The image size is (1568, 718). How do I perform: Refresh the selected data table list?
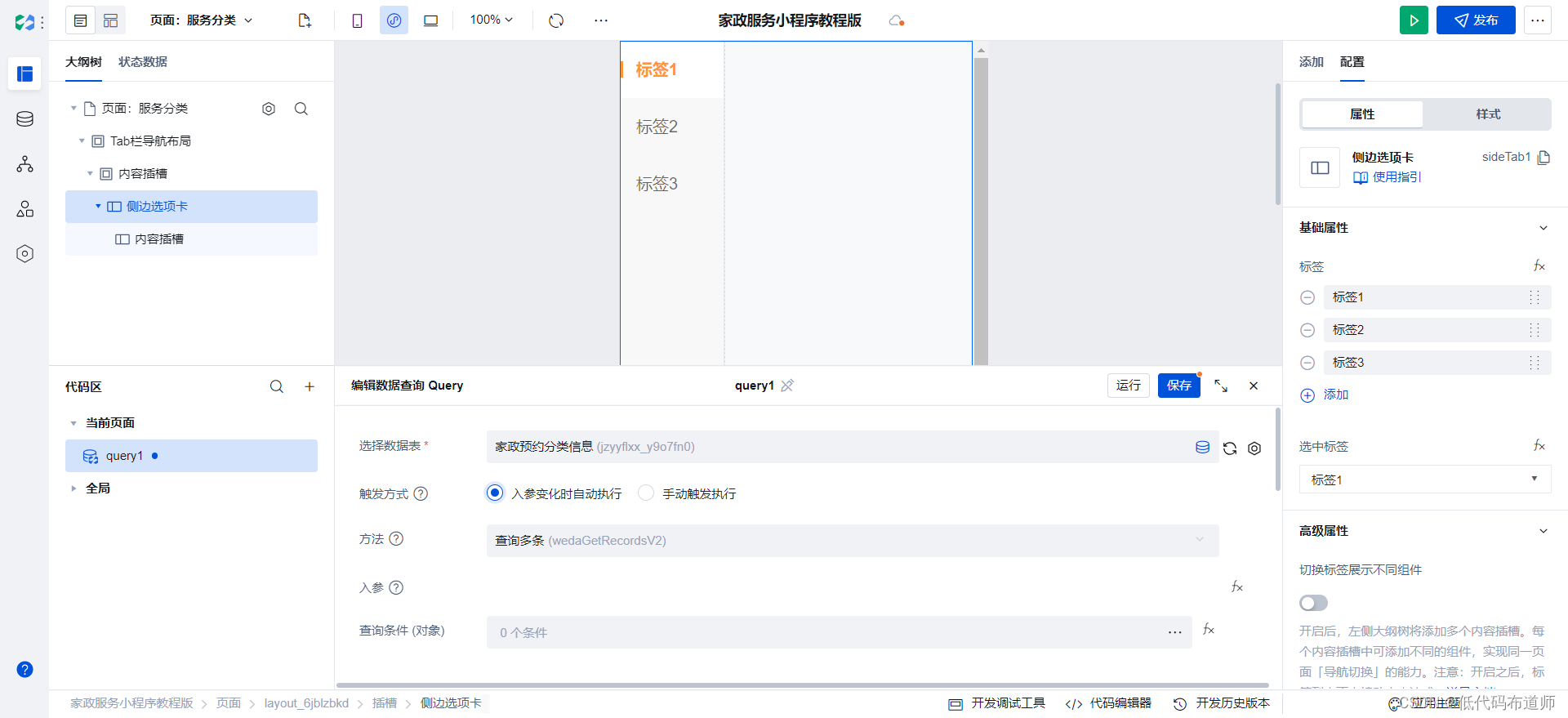pyautogui.click(x=1230, y=448)
